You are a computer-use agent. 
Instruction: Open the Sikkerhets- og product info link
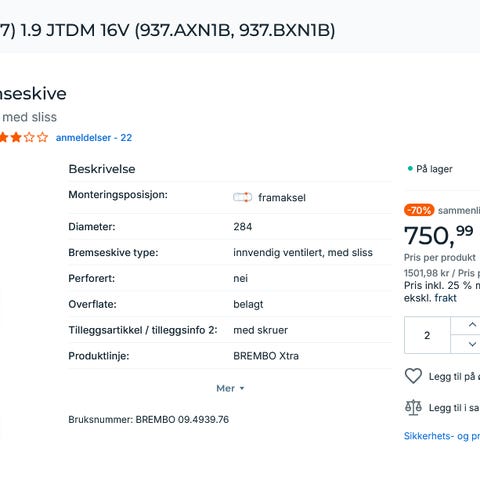click(x=442, y=436)
